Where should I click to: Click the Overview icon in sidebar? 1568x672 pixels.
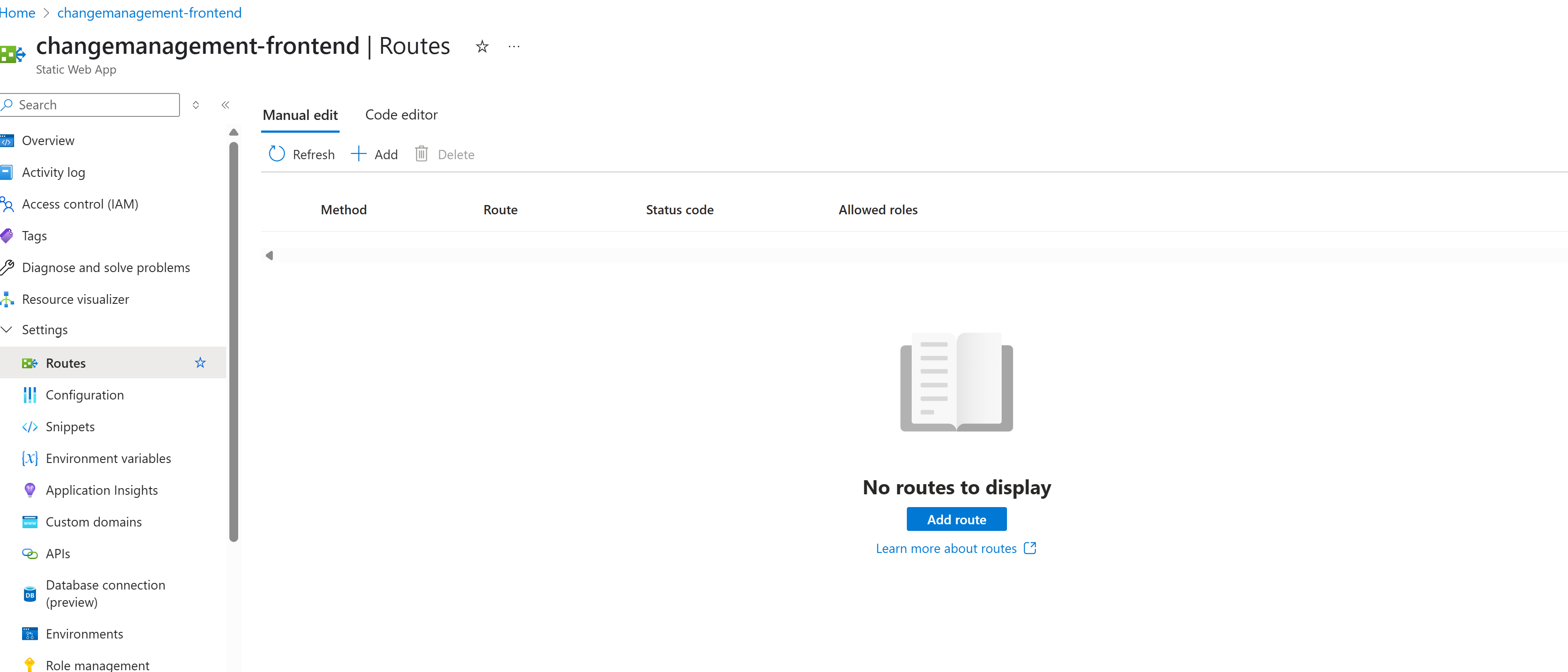pos(7,141)
